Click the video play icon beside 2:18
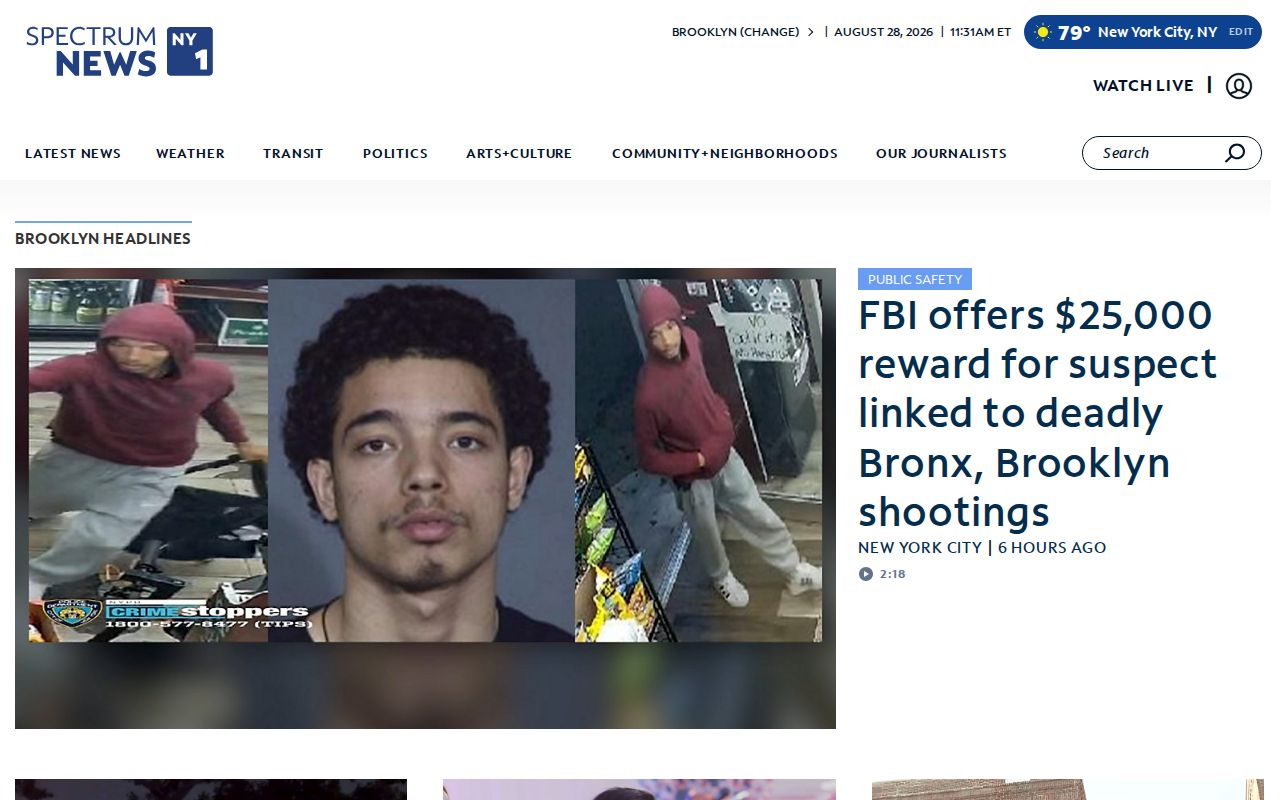This screenshot has width=1280, height=800. coord(866,574)
